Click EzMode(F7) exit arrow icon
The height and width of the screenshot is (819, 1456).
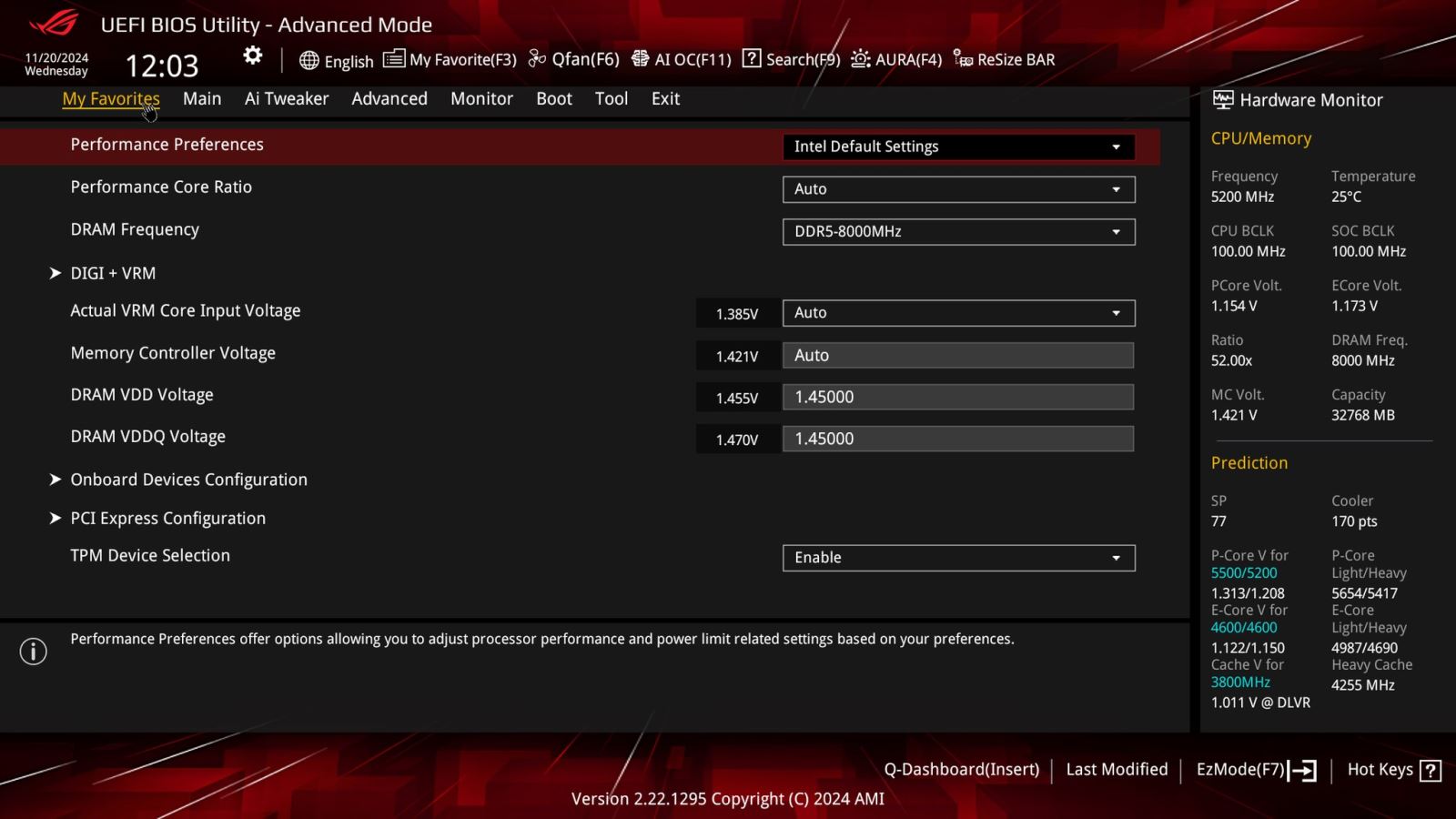pyautogui.click(x=1302, y=771)
